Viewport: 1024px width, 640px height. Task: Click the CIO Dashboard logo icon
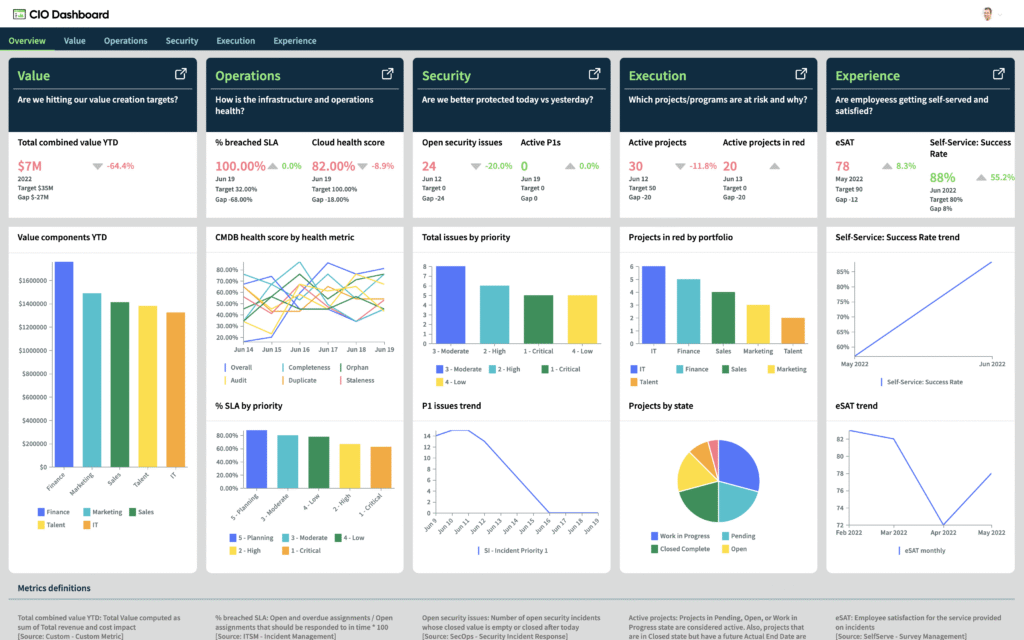(21, 14)
